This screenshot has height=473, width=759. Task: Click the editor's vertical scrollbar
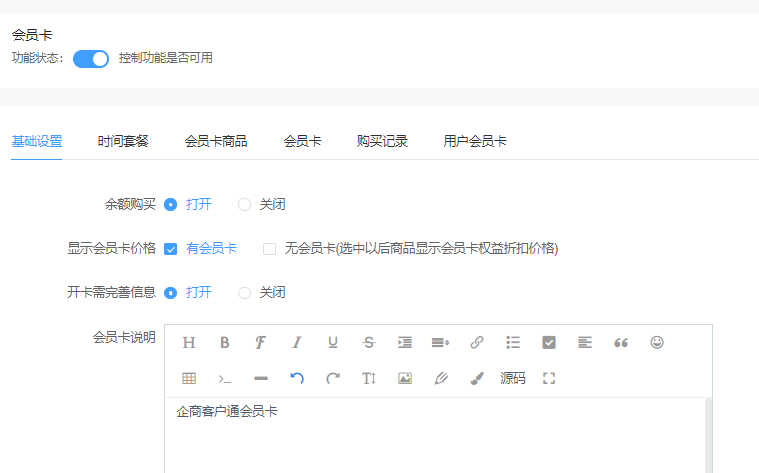(x=709, y=436)
